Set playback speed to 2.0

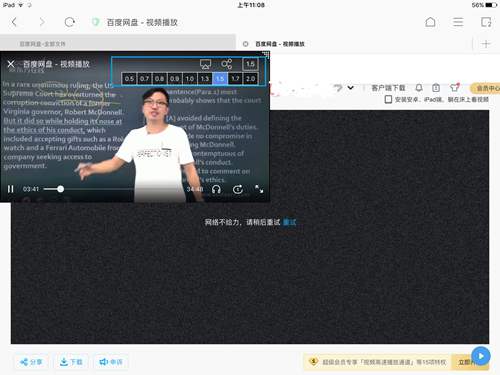click(x=250, y=79)
